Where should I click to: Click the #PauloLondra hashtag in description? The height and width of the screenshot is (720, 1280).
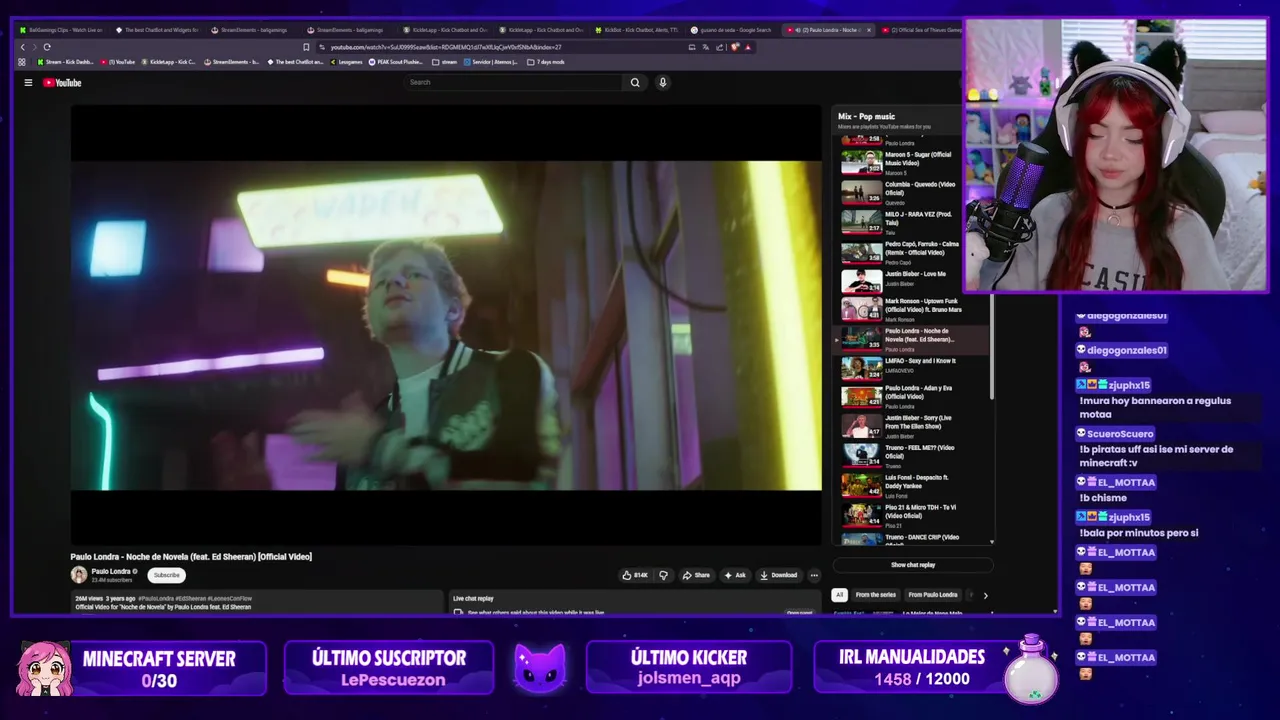point(155,598)
